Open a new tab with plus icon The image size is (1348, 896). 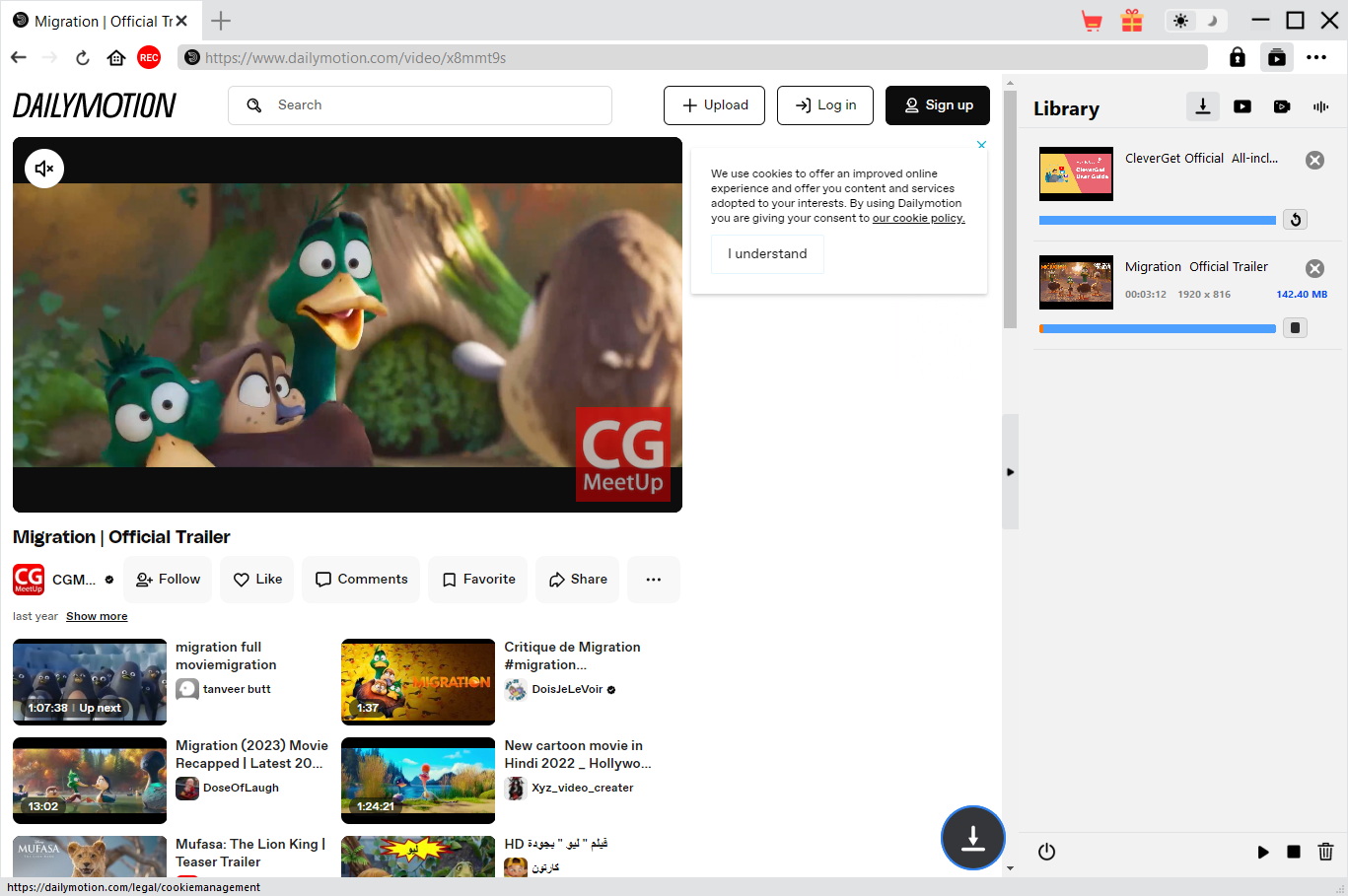coord(221,21)
